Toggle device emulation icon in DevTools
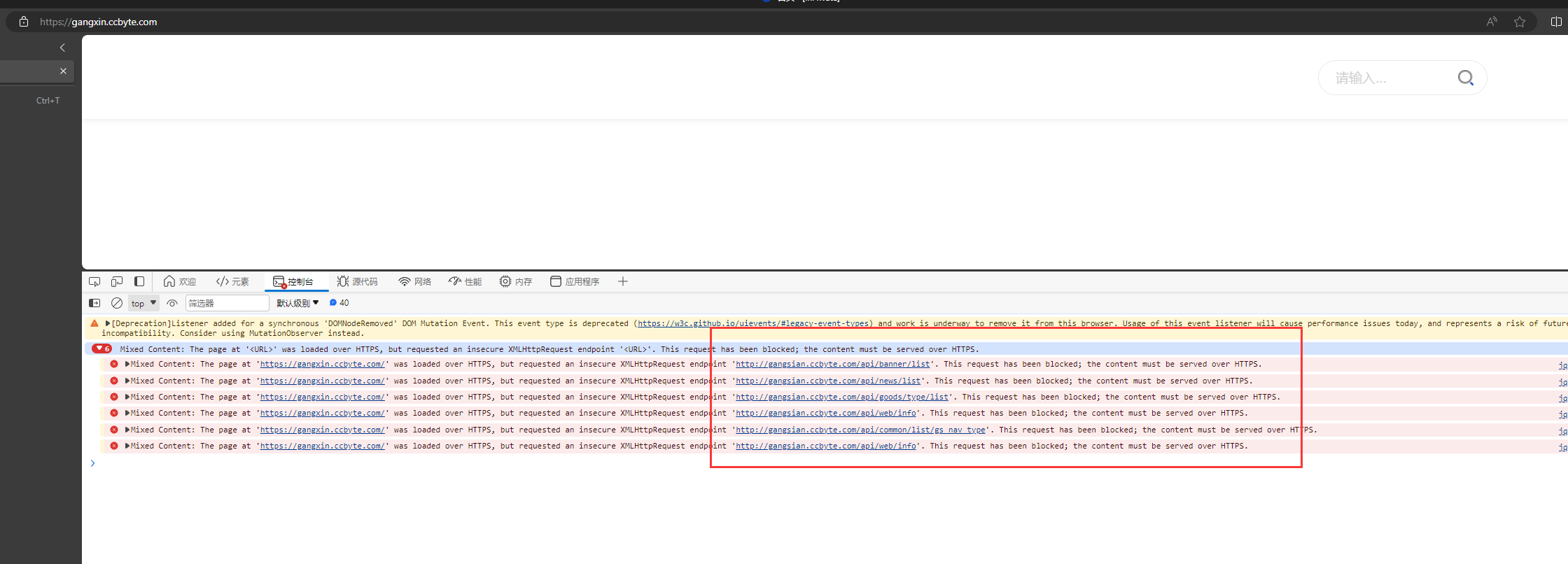Viewport: 1568px width, 564px height. coord(117,281)
